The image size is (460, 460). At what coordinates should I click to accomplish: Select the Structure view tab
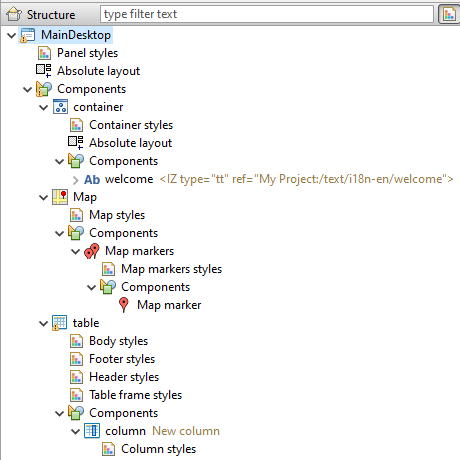coord(41,15)
